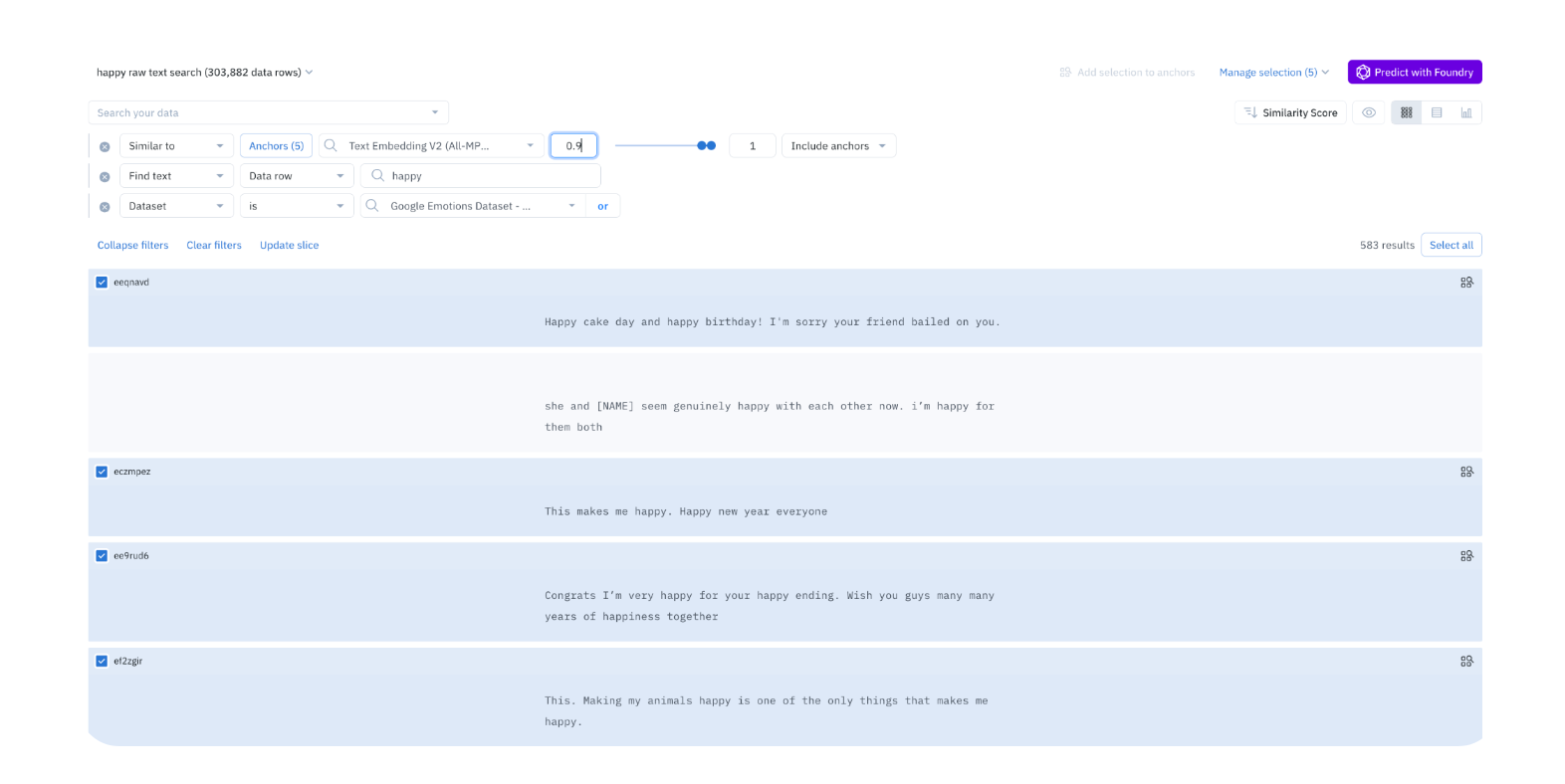The height and width of the screenshot is (784, 1565).
Task: Uncheck the eeqnavd row checkbox
Action: [x=102, y=283]
